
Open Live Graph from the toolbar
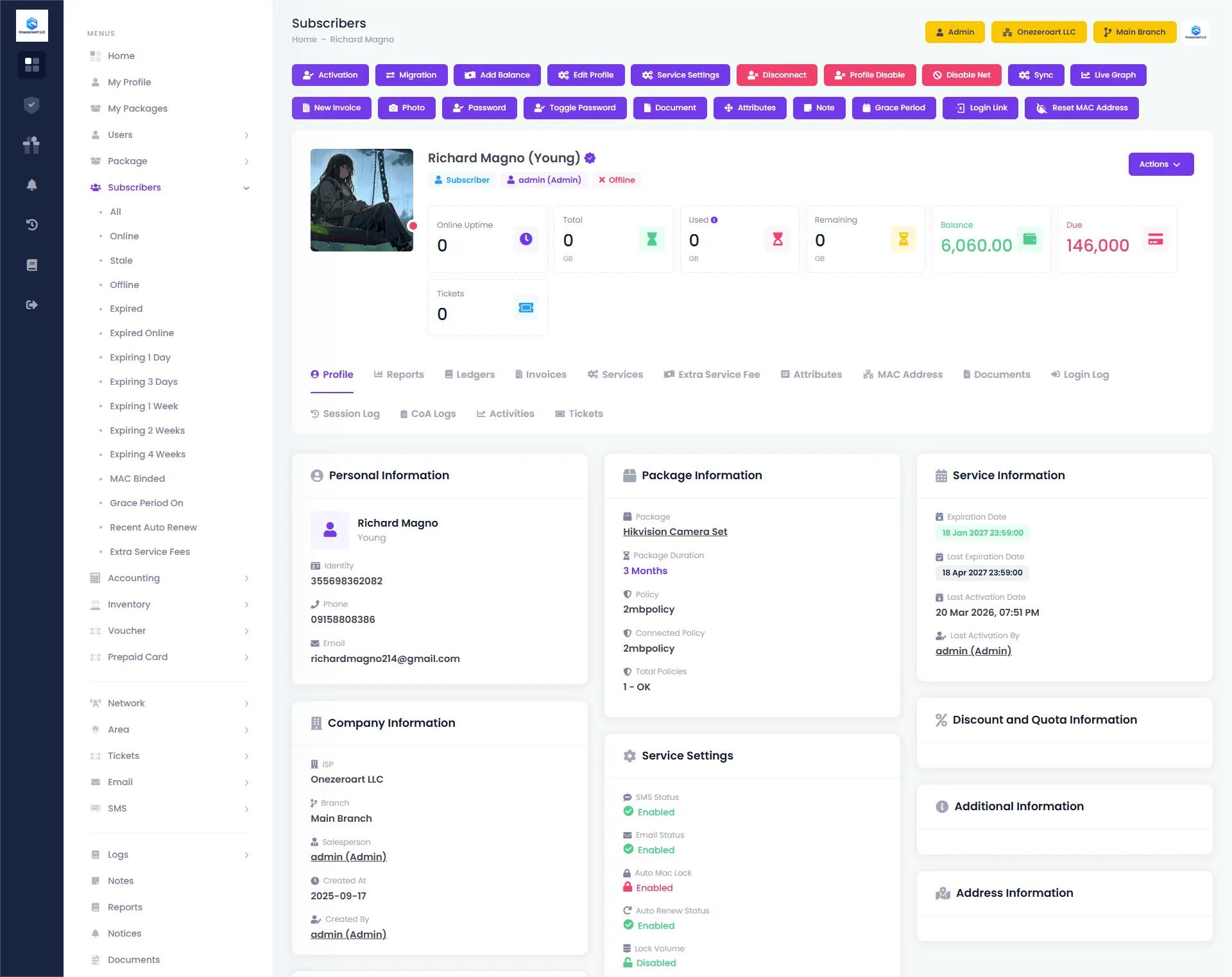pyautogui.click(x=1108, y=74)
